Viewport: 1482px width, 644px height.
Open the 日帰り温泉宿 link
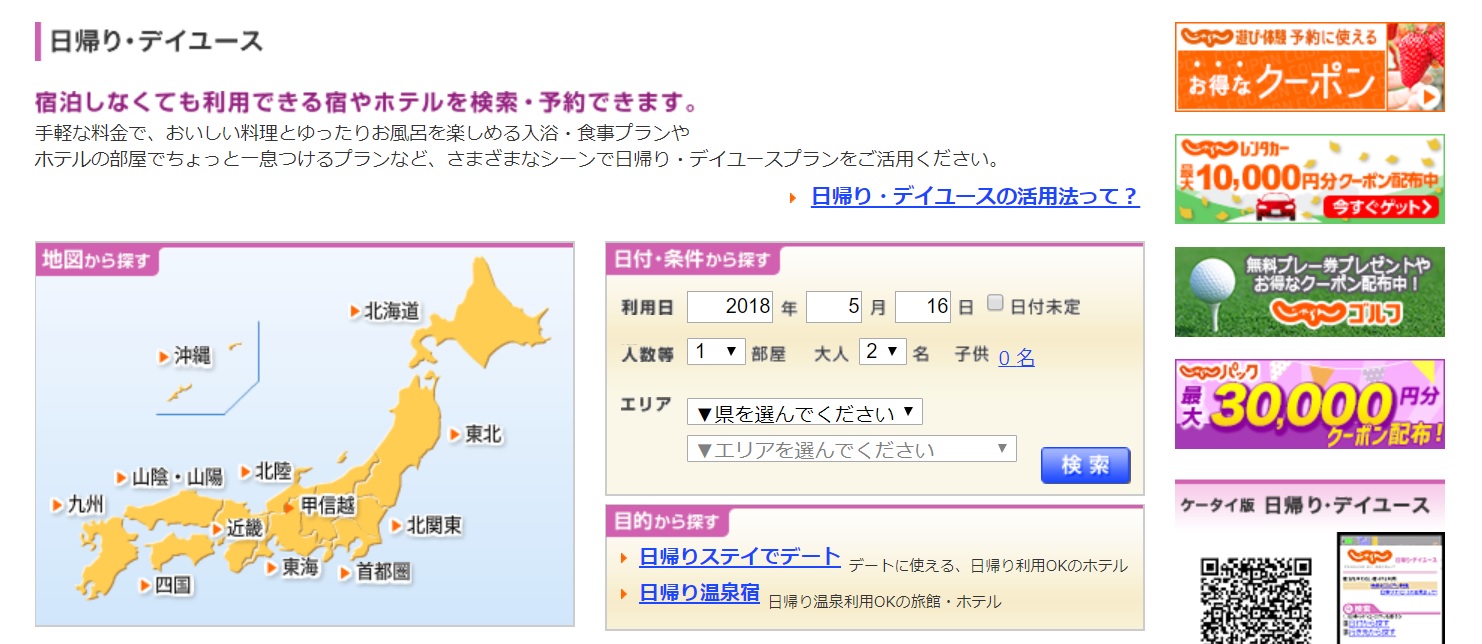[699, 592]
